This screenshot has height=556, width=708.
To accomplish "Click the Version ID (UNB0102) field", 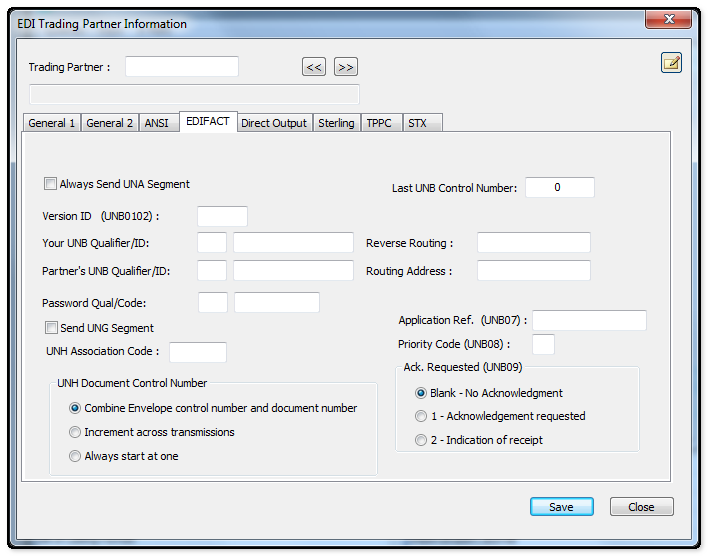I will (222, 216).
